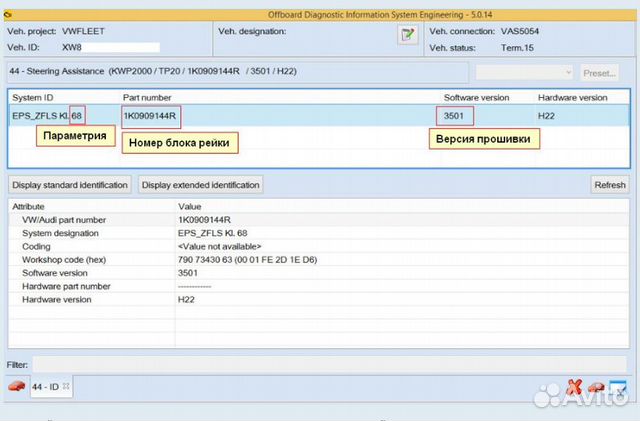Click the blue checklist window icon at bottom right
The image size is (640, 421).
[x=618, y=388]
